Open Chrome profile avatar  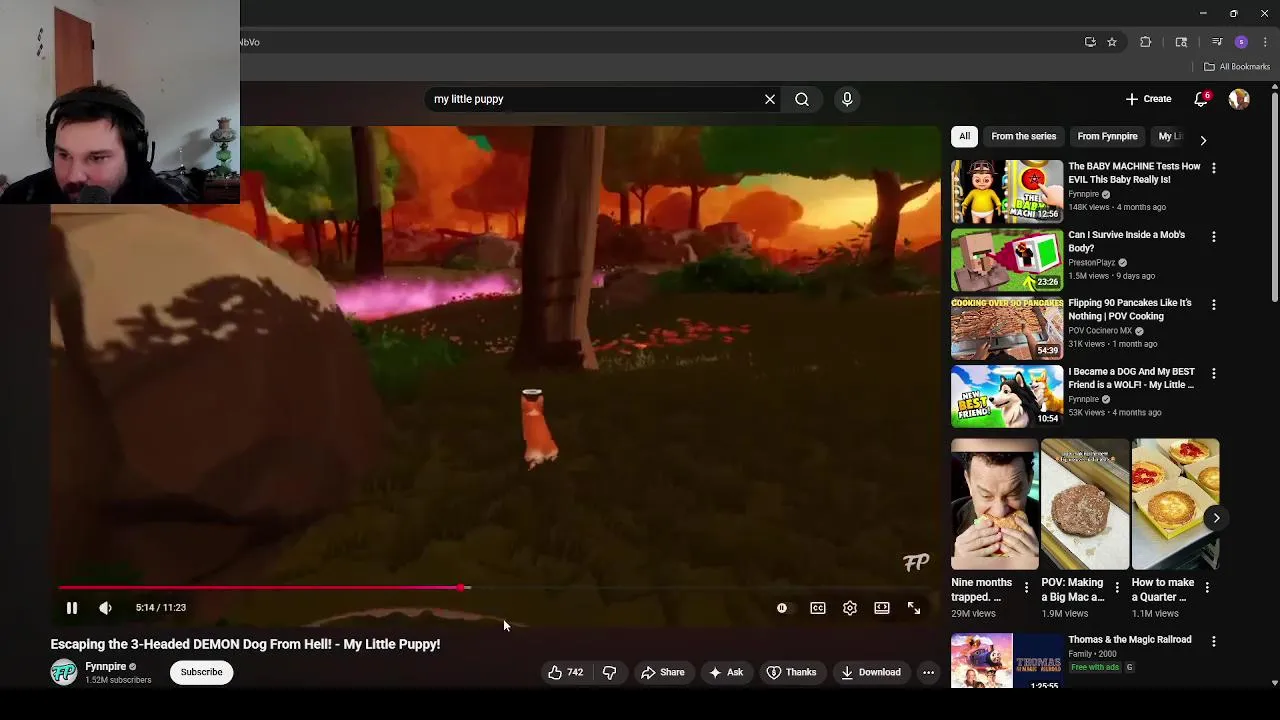(1241, 42)
